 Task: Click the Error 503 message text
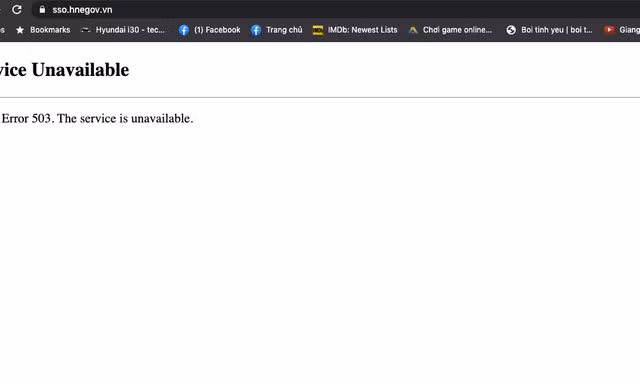click(97, 118)
